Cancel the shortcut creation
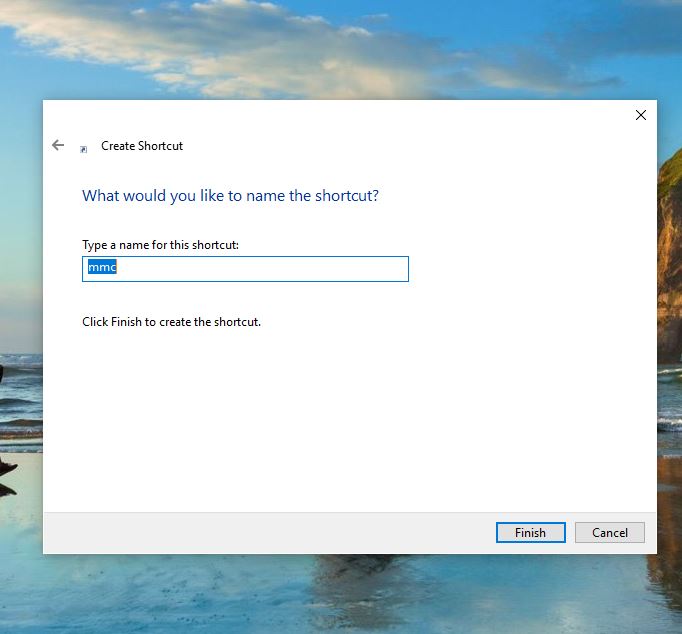682x634 pixels. click(609, 532)
